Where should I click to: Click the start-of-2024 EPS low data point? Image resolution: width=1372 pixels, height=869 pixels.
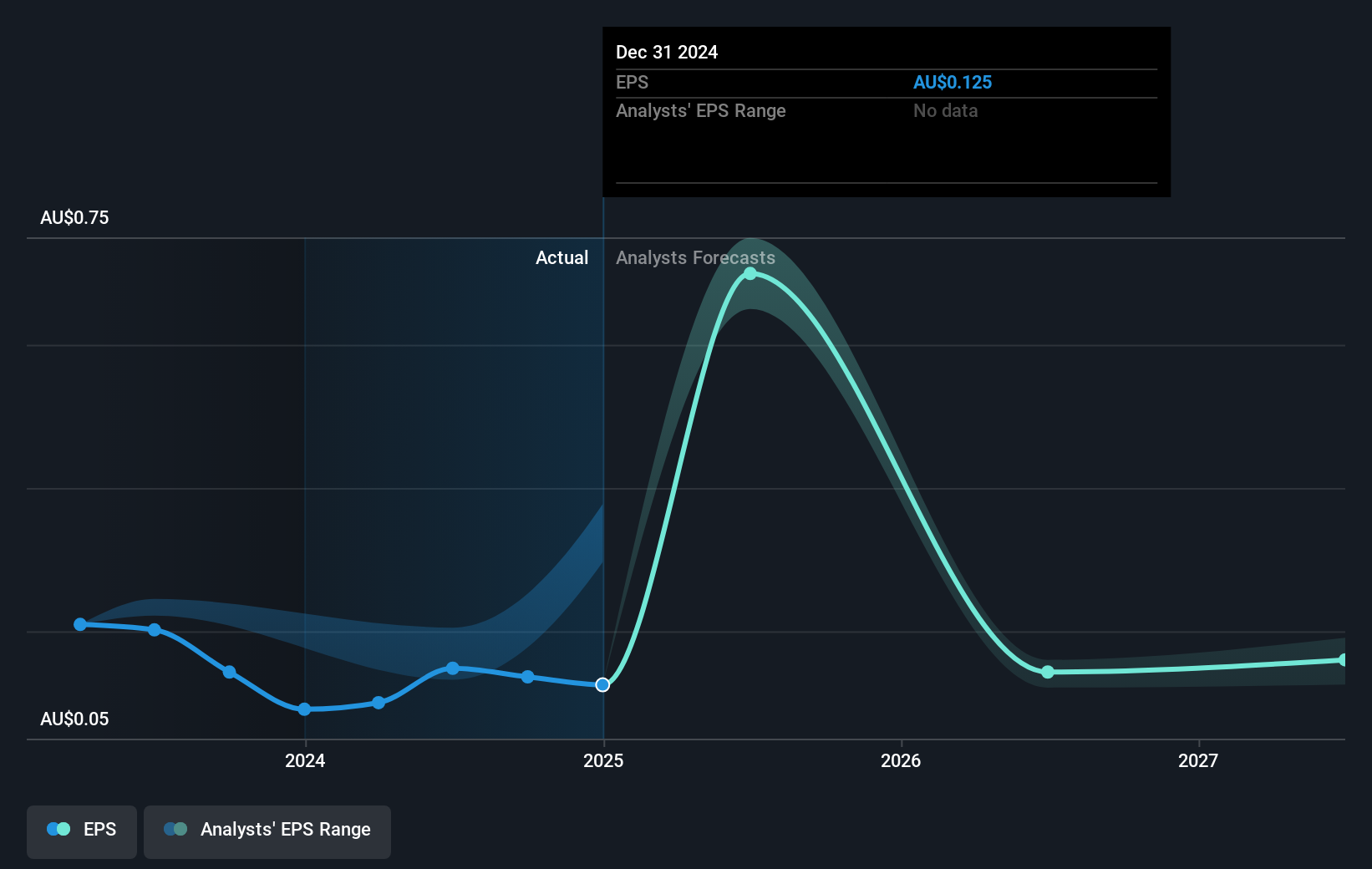click(x=304, y=709)
